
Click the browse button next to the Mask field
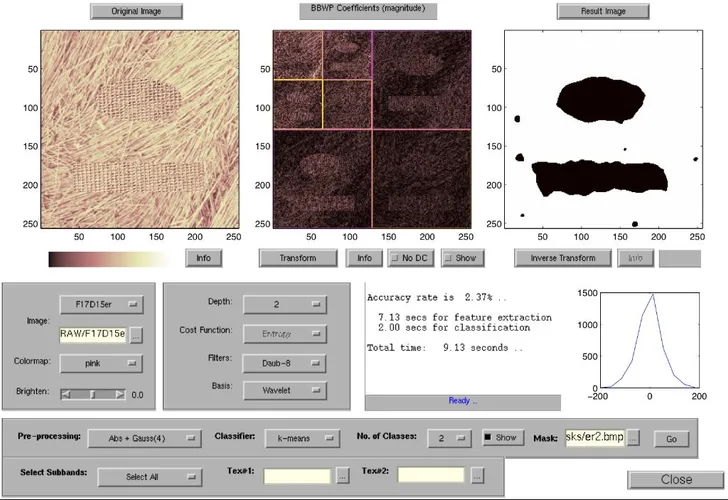[631, 438]
